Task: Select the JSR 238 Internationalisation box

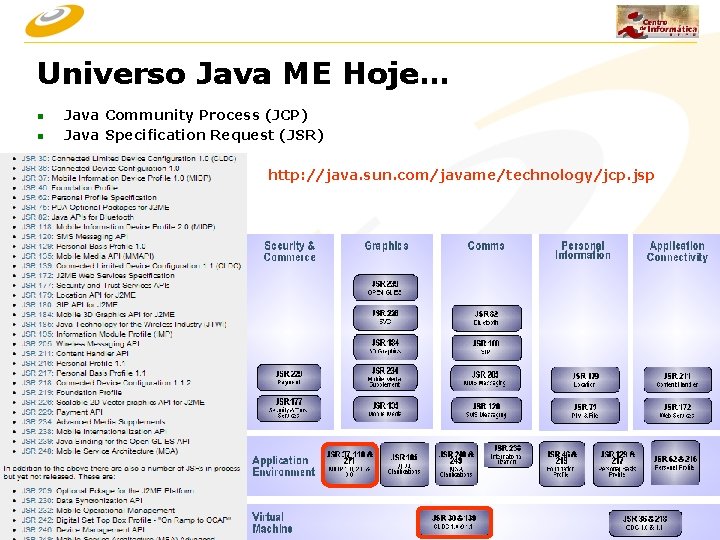Action: pos(507,455)
